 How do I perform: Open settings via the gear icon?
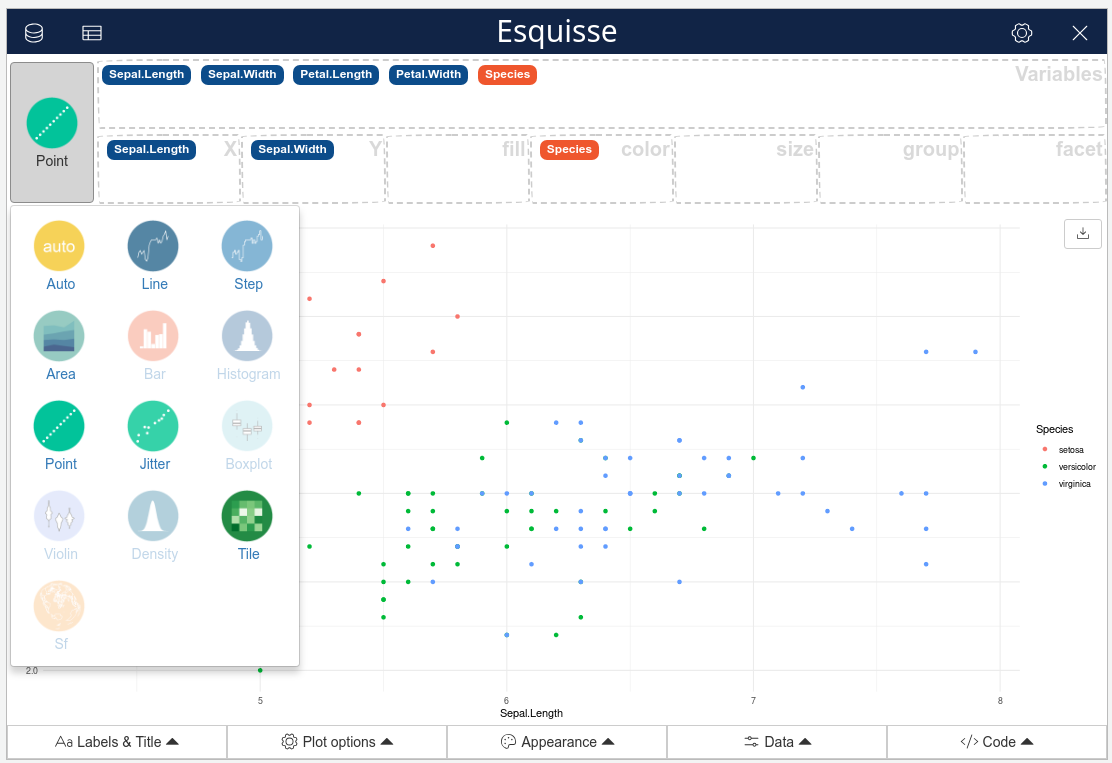click(1021, 33)
